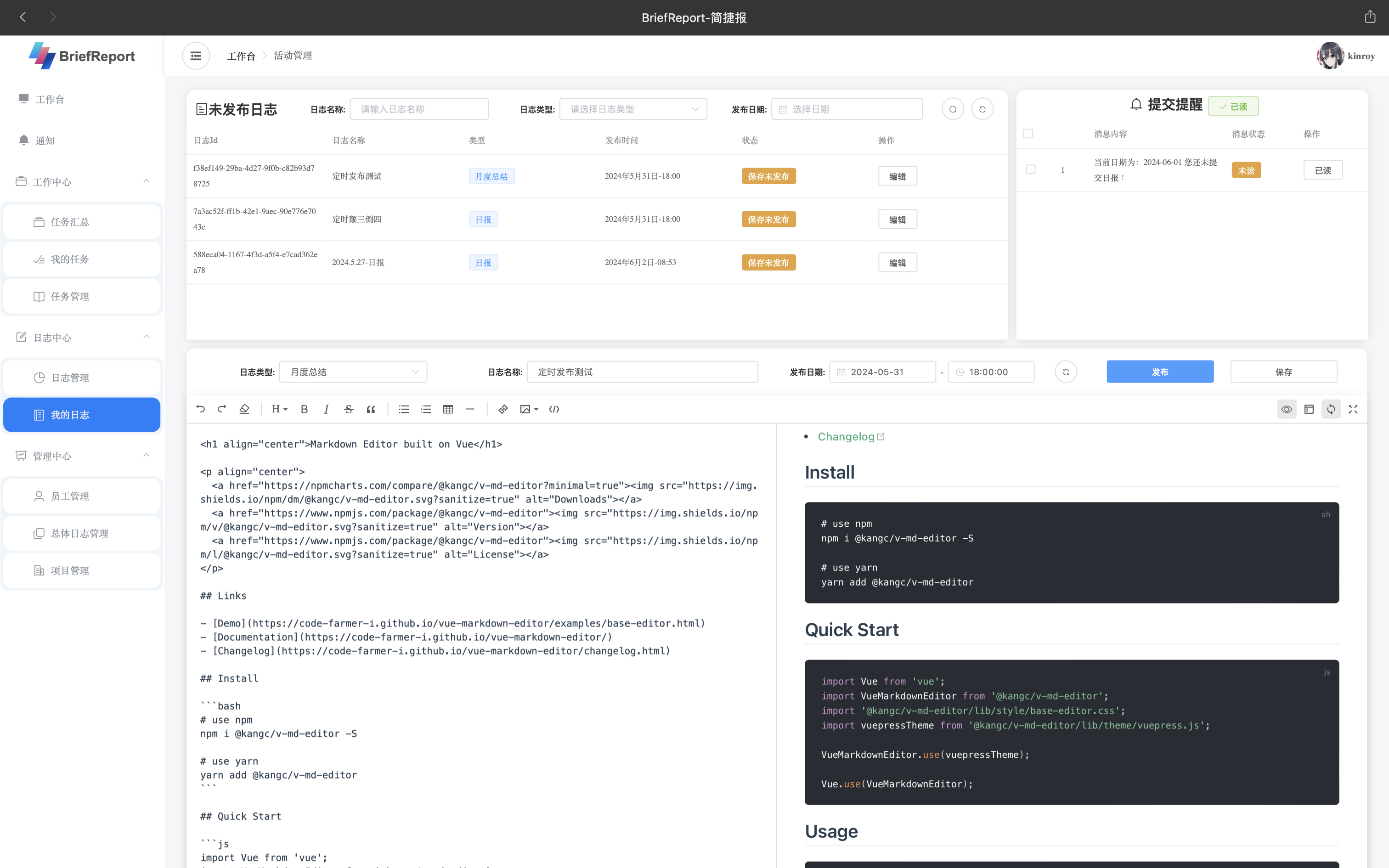Open 日志管理 menu item
Viewport: 1389px width, 868px height.
point(82,377)
